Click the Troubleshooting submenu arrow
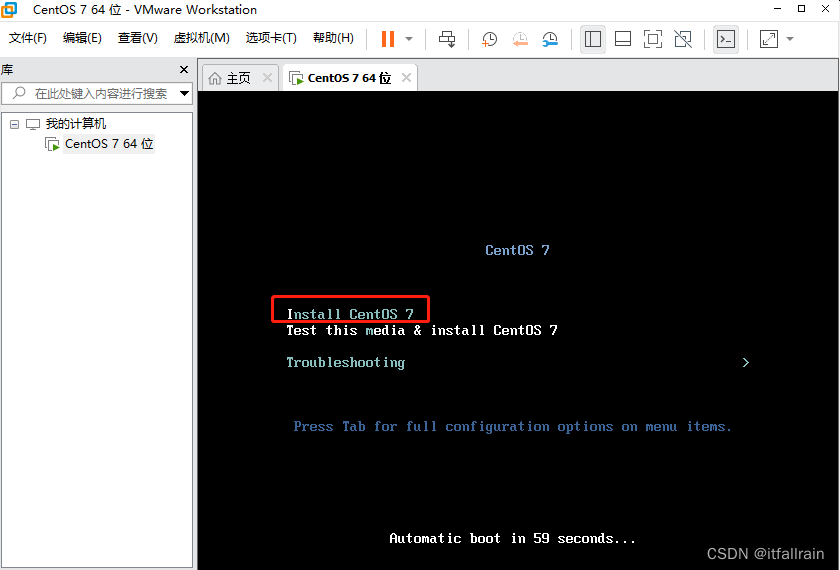Image resolution: width=840 pixels, height=570 pixels. coord(746,363)
